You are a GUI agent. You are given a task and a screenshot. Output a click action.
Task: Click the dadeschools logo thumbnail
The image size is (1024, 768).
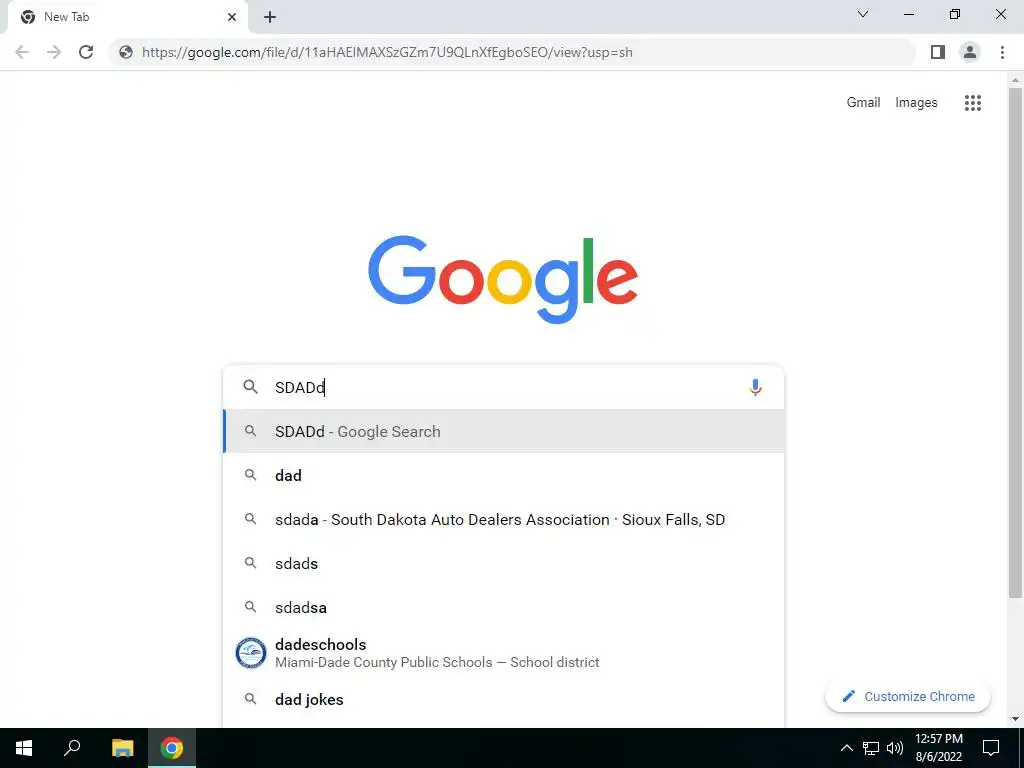[251, 653]
